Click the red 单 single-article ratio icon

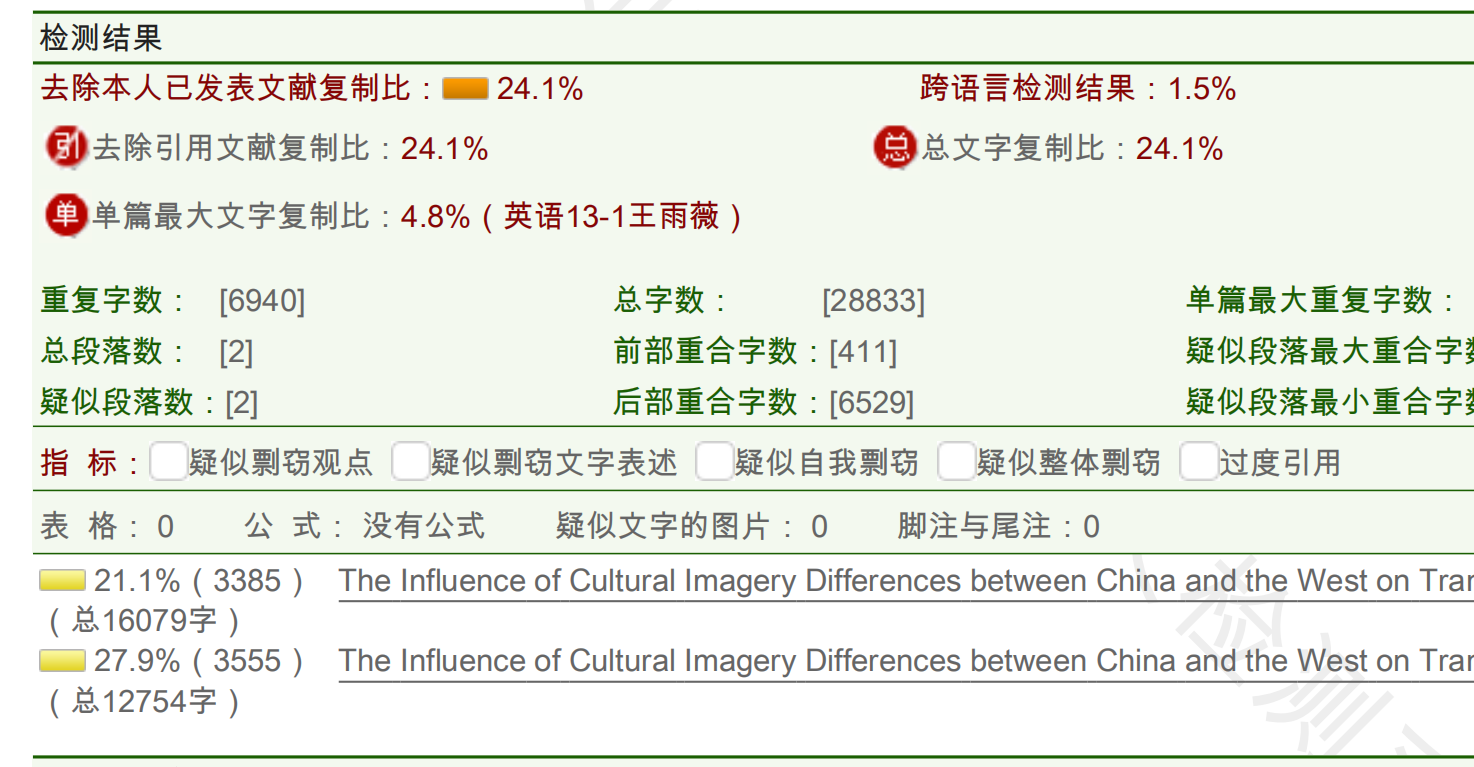pos(67,215)
